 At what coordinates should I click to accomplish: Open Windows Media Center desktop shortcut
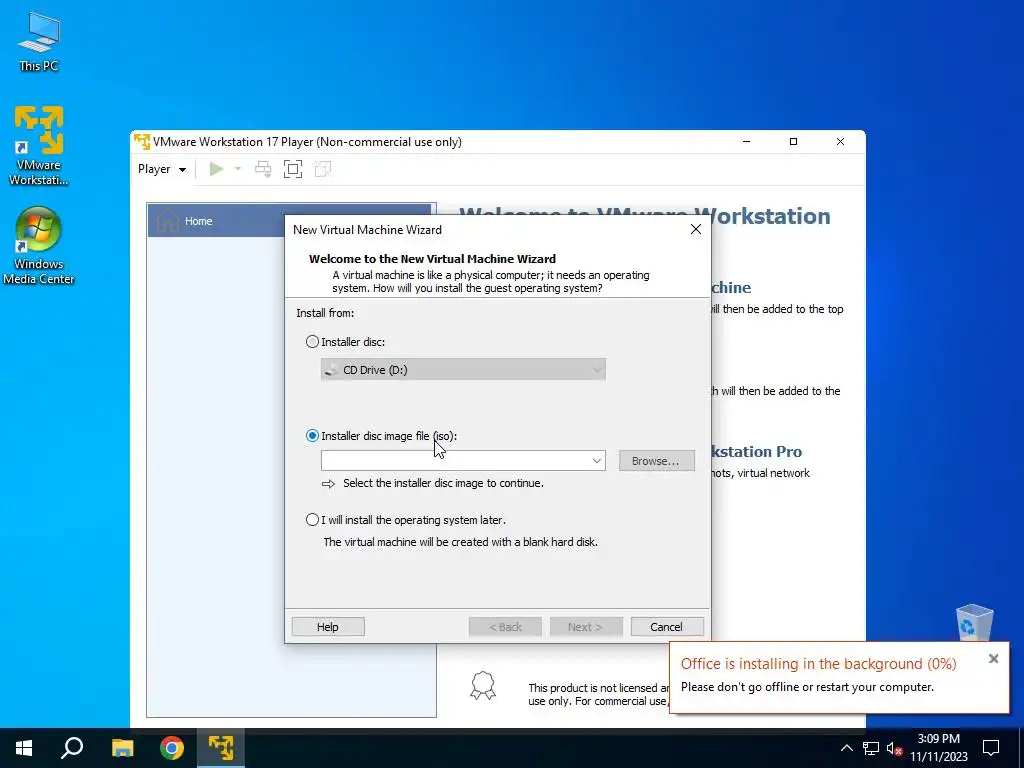(x=39, y=246)
